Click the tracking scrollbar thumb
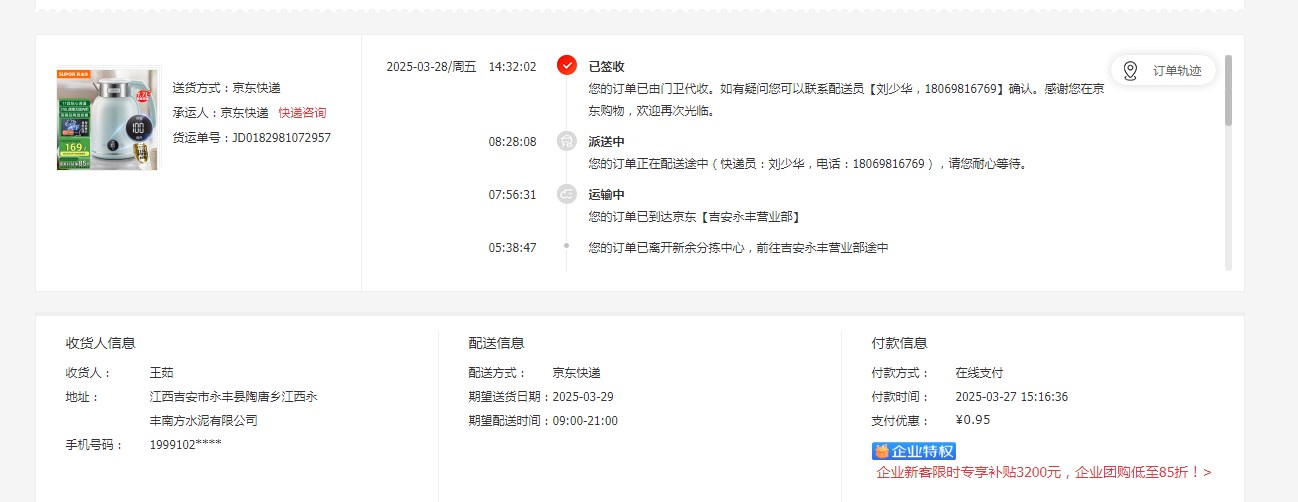The width and height of the screenshot is (1298, 502). 1228,90
